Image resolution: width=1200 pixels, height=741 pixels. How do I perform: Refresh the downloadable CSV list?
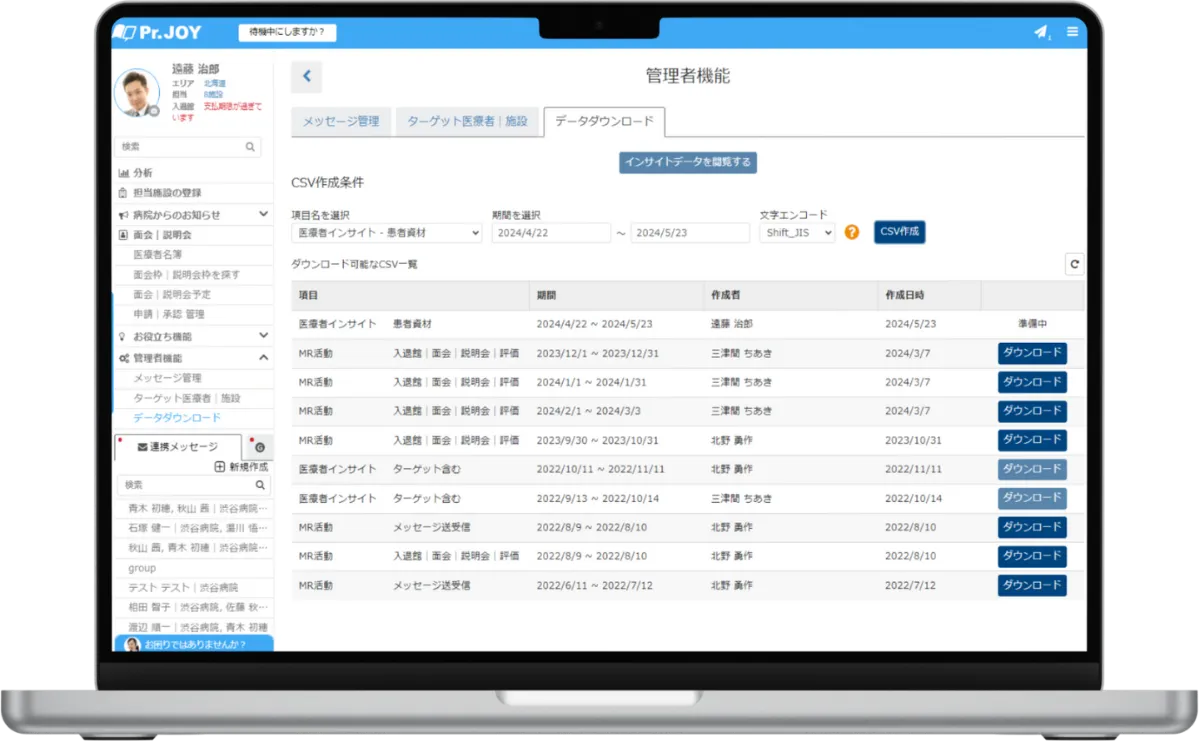tap(1074, 265)
